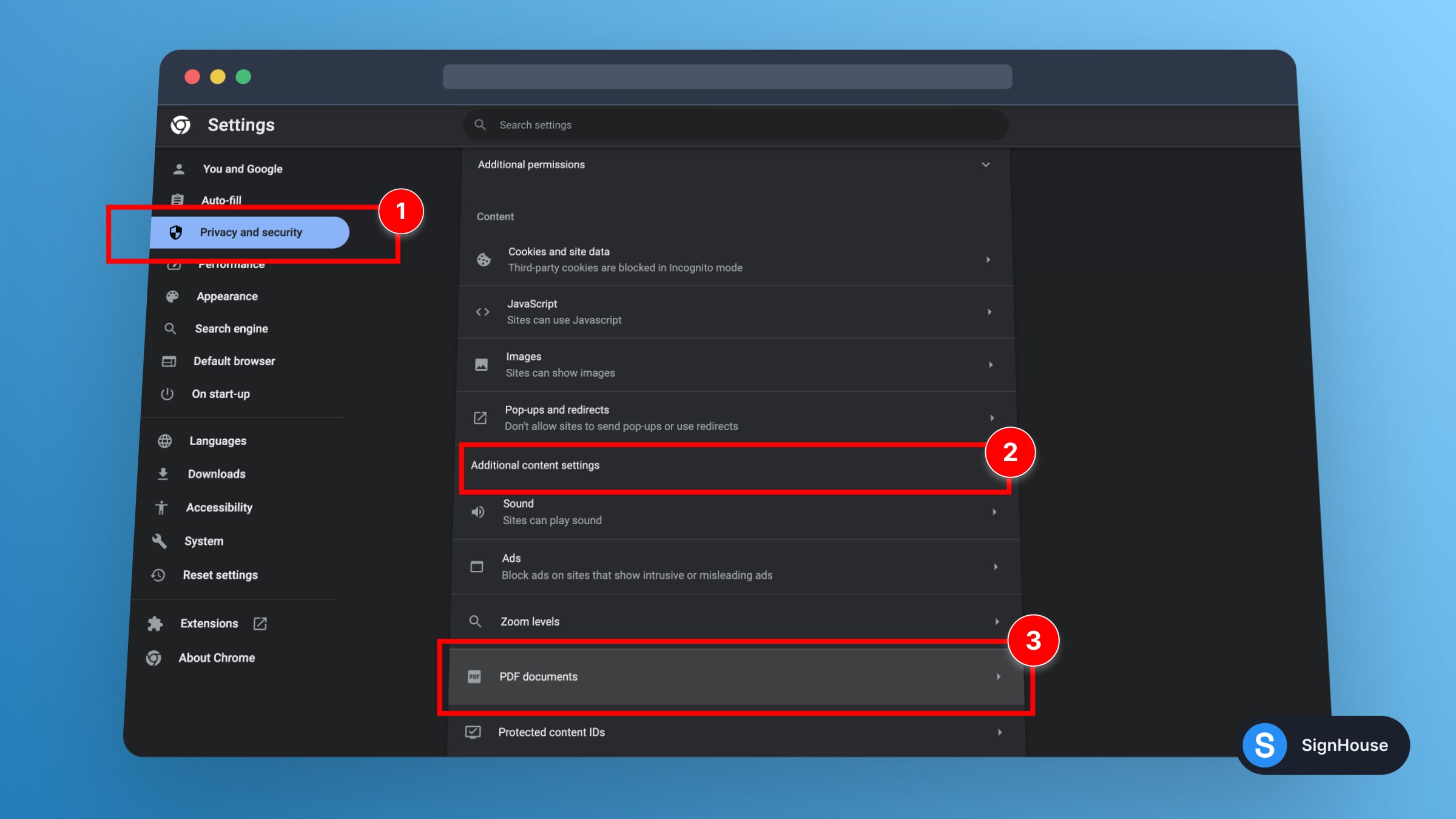
Task: Click the System wrench icon
Action: point(159,541)
